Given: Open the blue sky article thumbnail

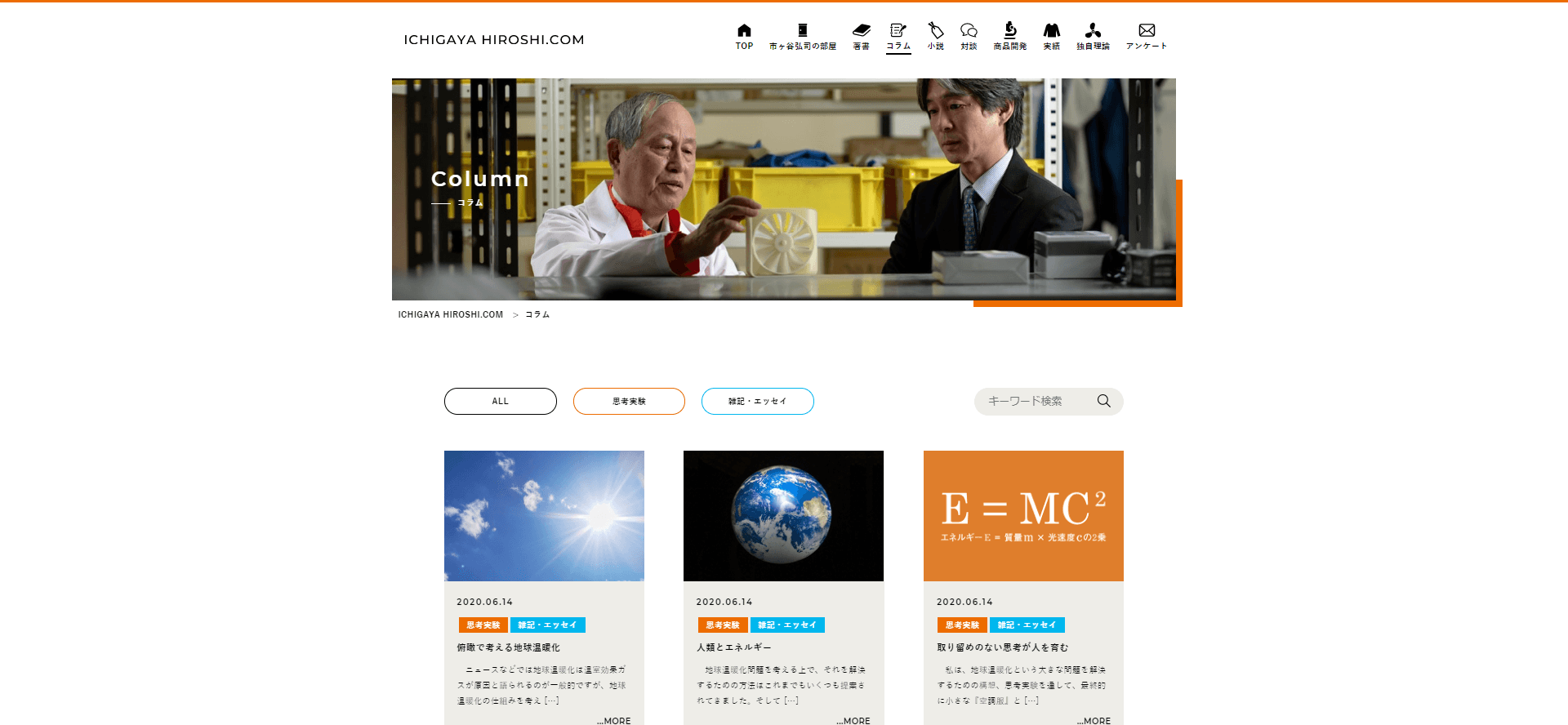Looking at the screenshot, I should tap(544, 515).
